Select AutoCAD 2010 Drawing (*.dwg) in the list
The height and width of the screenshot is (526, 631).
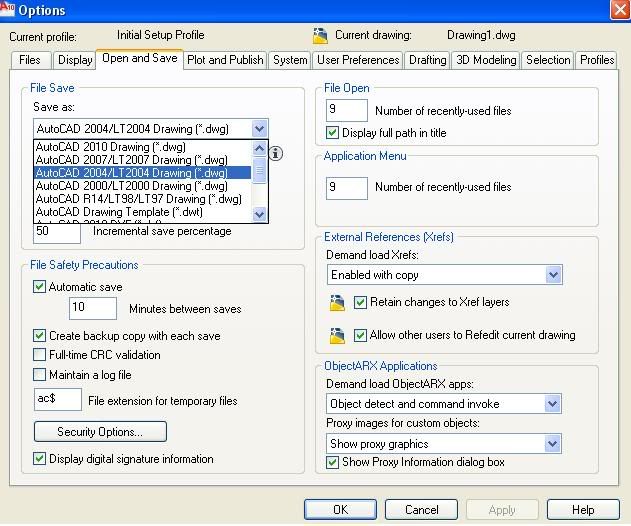143,147
